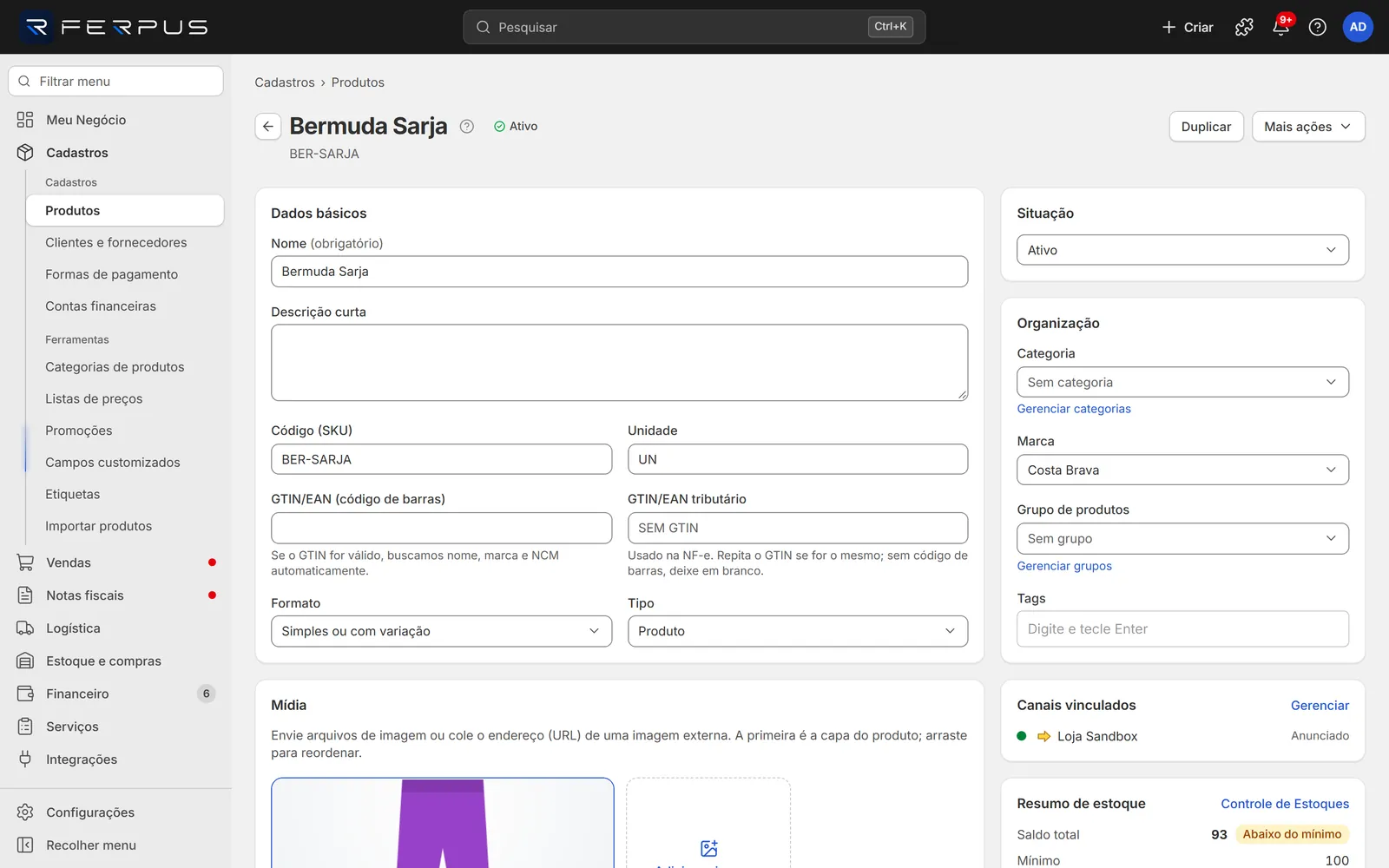
Task: Open the integrations puzzle icon in header
Action: point(1244,27)
